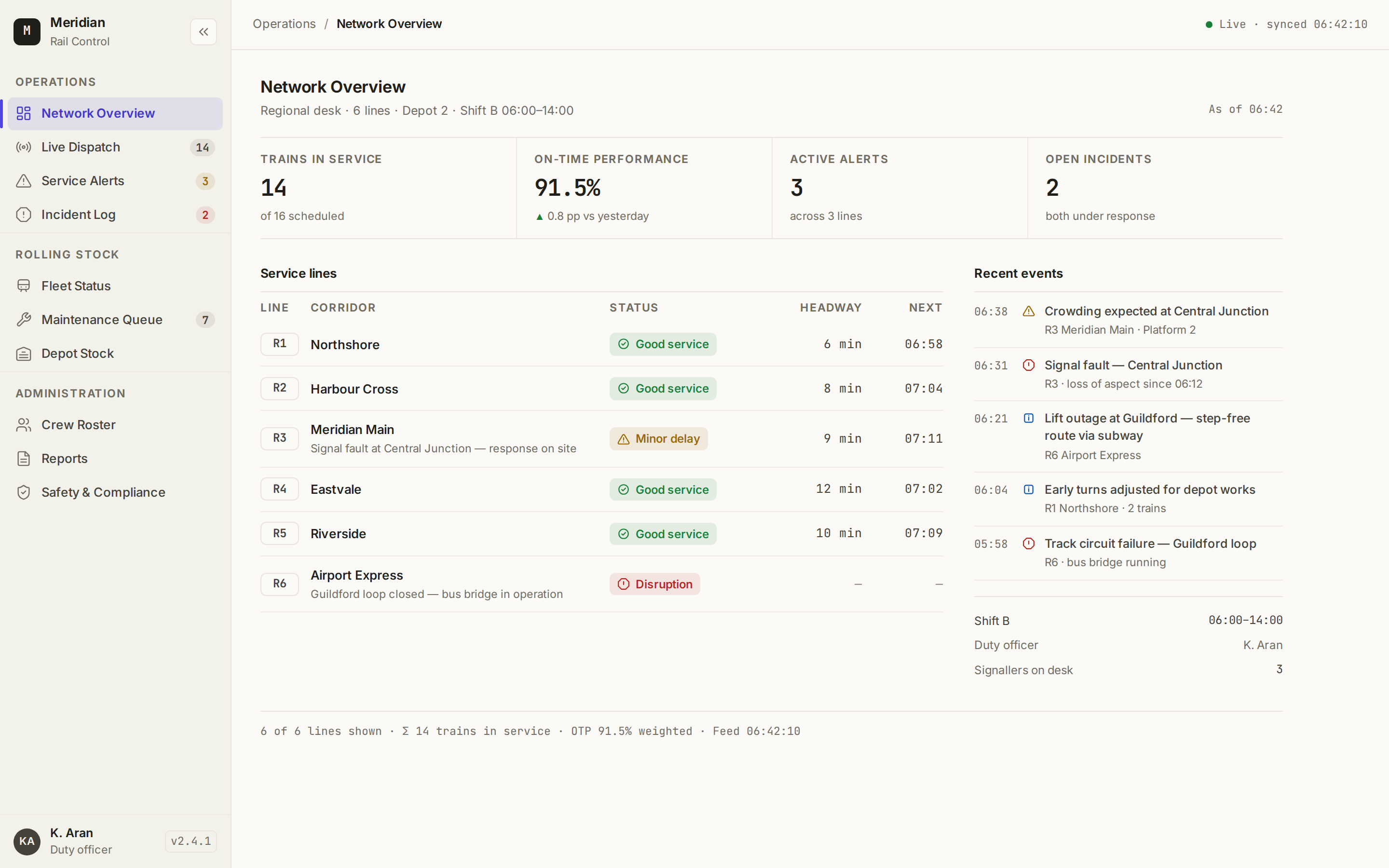Click the Open Incidents count 2
The width and height of the screenshot is (1389, 868).
point(1052,188)
